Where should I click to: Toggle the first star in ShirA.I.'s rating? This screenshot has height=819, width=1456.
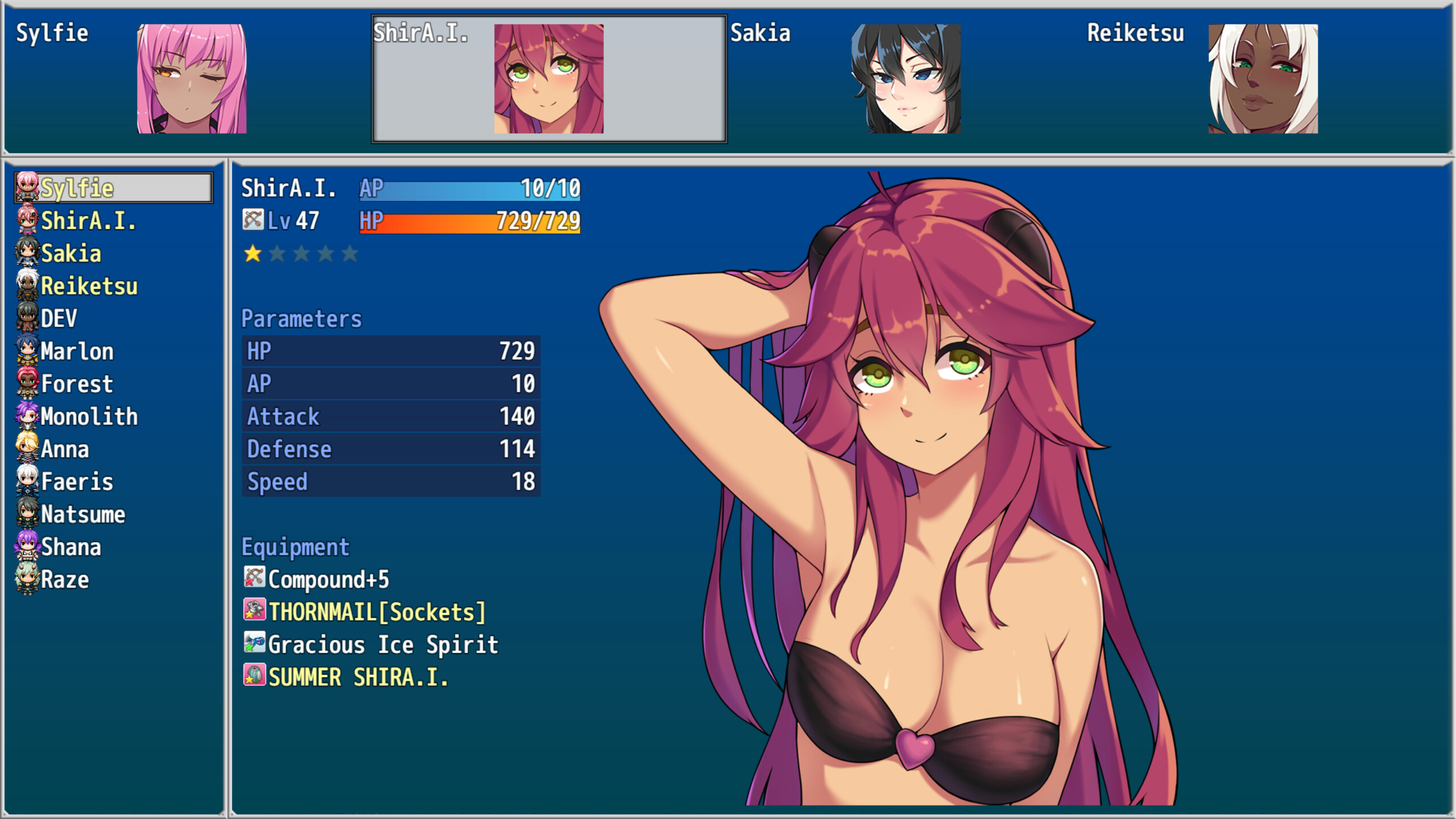tap(253, 253)
